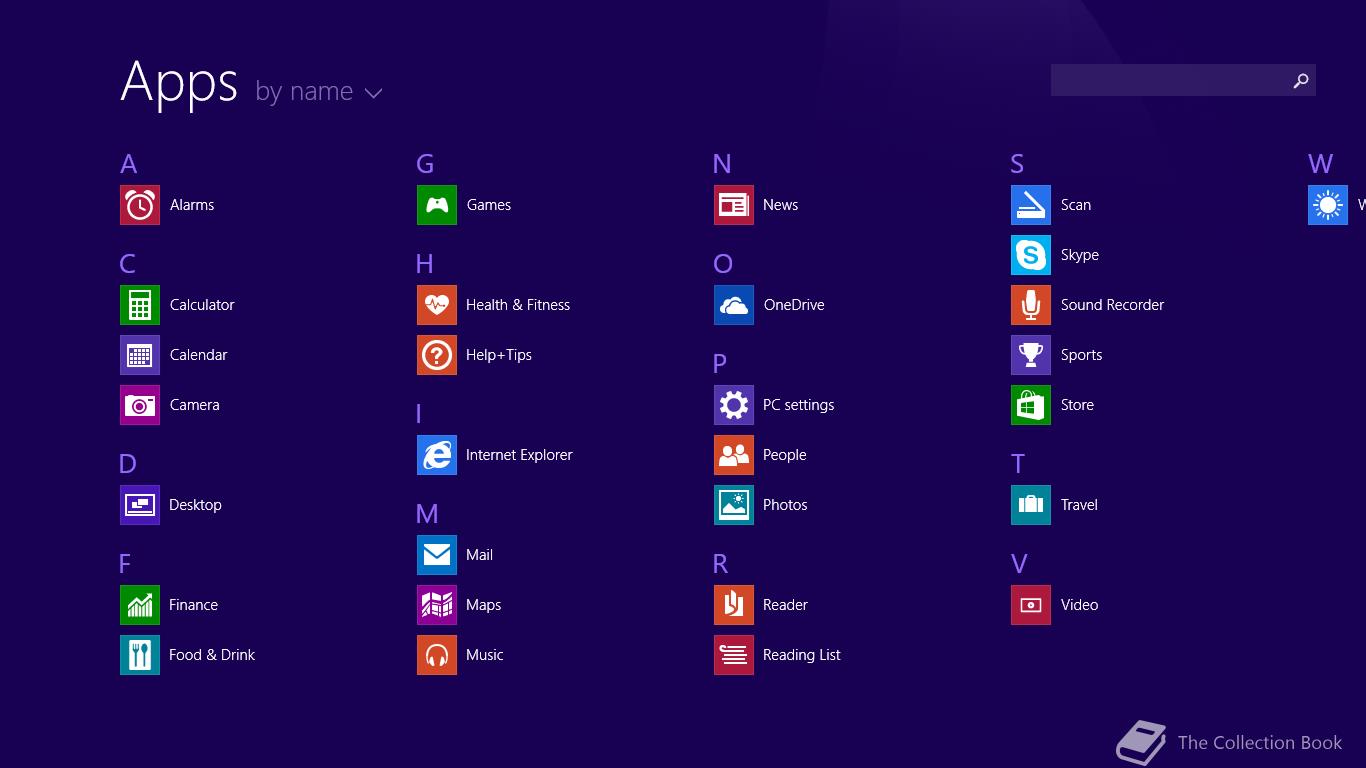Image resolution: width=1366 pixels, height=768 pixels.
Task: Open the Health & Fitness icon
Action: (437, 305)
